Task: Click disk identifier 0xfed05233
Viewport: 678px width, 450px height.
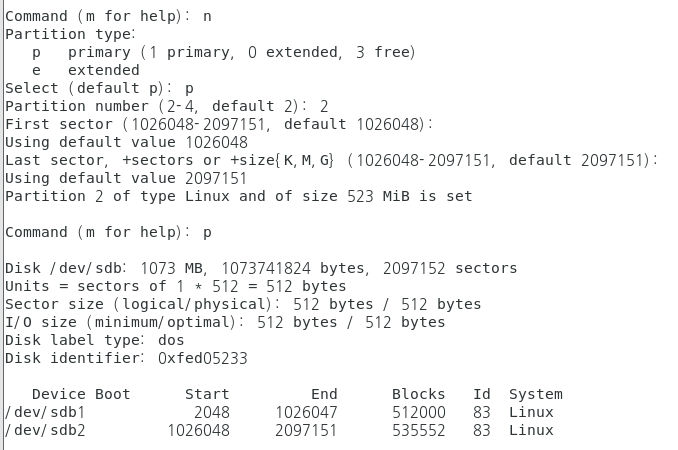Action: (x=203, y=358)
